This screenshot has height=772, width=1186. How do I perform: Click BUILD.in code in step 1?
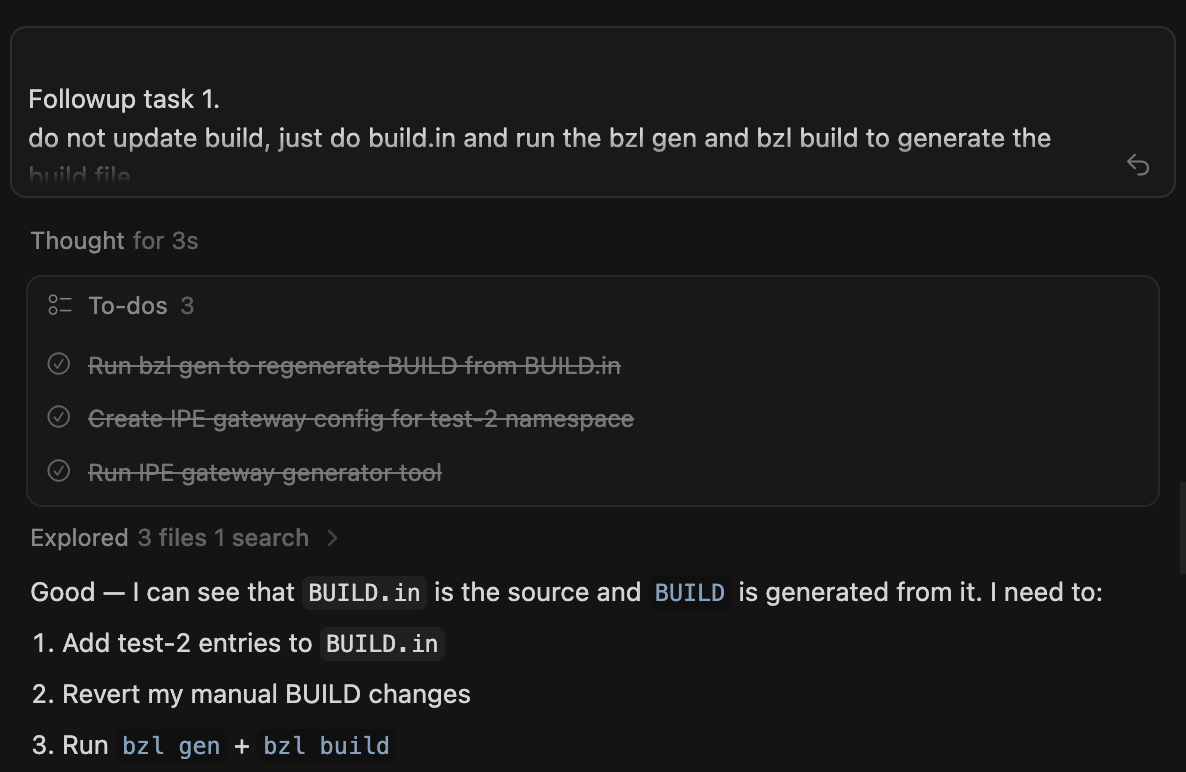tap(382, 644)
